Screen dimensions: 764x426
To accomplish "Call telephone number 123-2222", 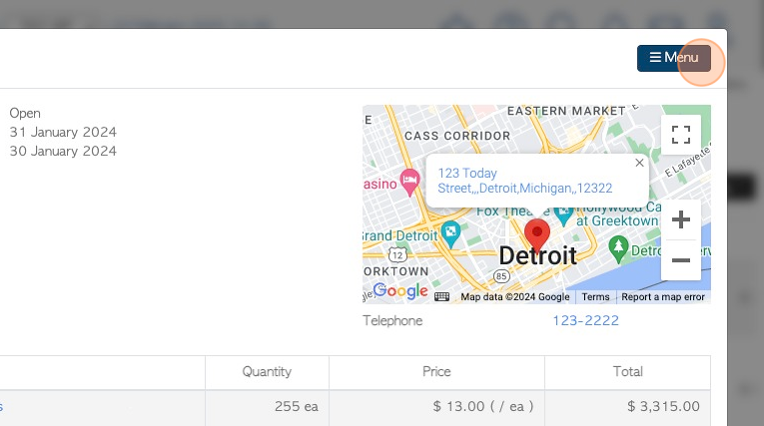I will click(585, 320).
